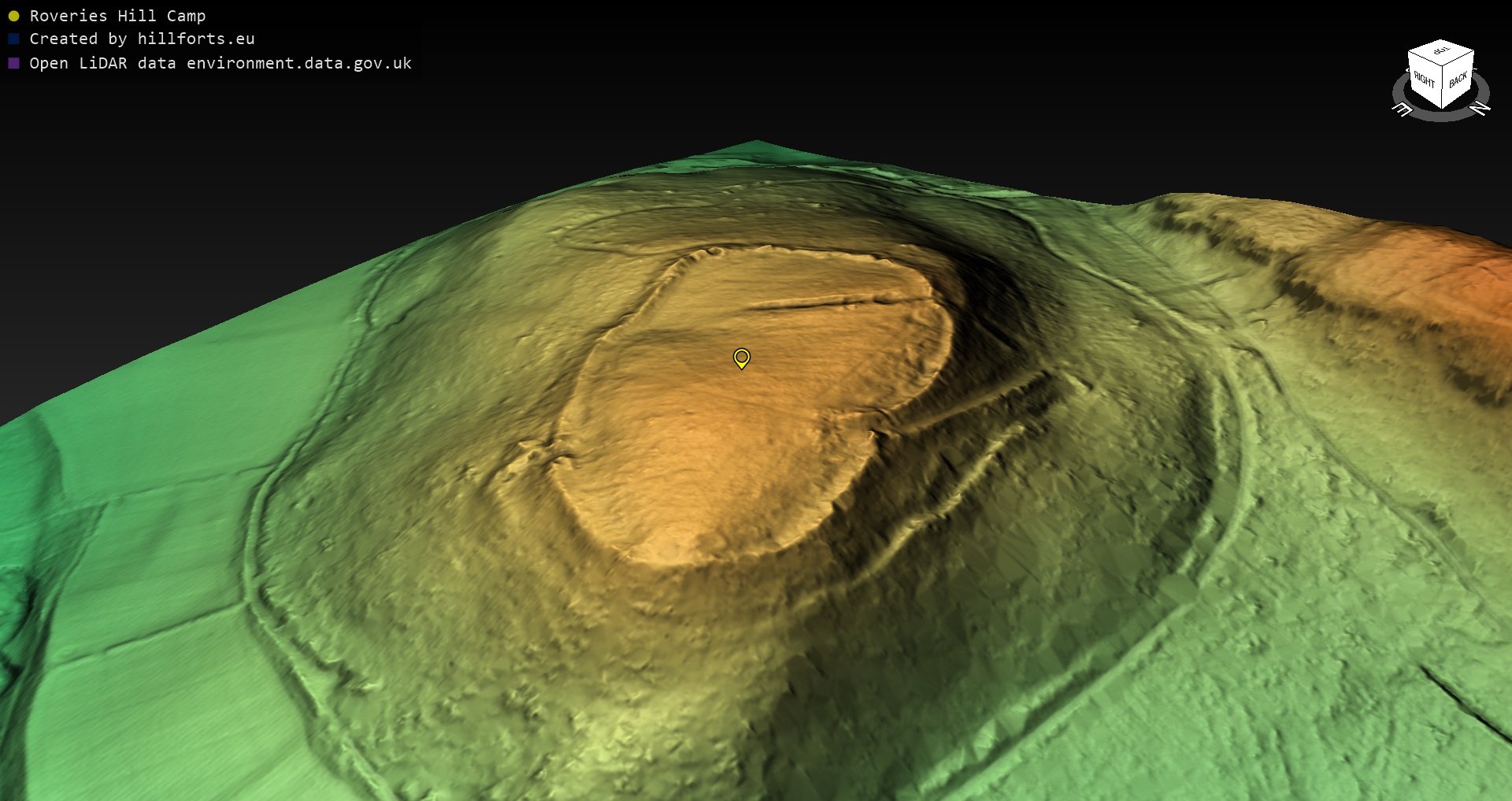The image size is (1512, 801).
Task: Click the E compass letter by the cube
Action: pyautogui.click(x=1403, y=110)
